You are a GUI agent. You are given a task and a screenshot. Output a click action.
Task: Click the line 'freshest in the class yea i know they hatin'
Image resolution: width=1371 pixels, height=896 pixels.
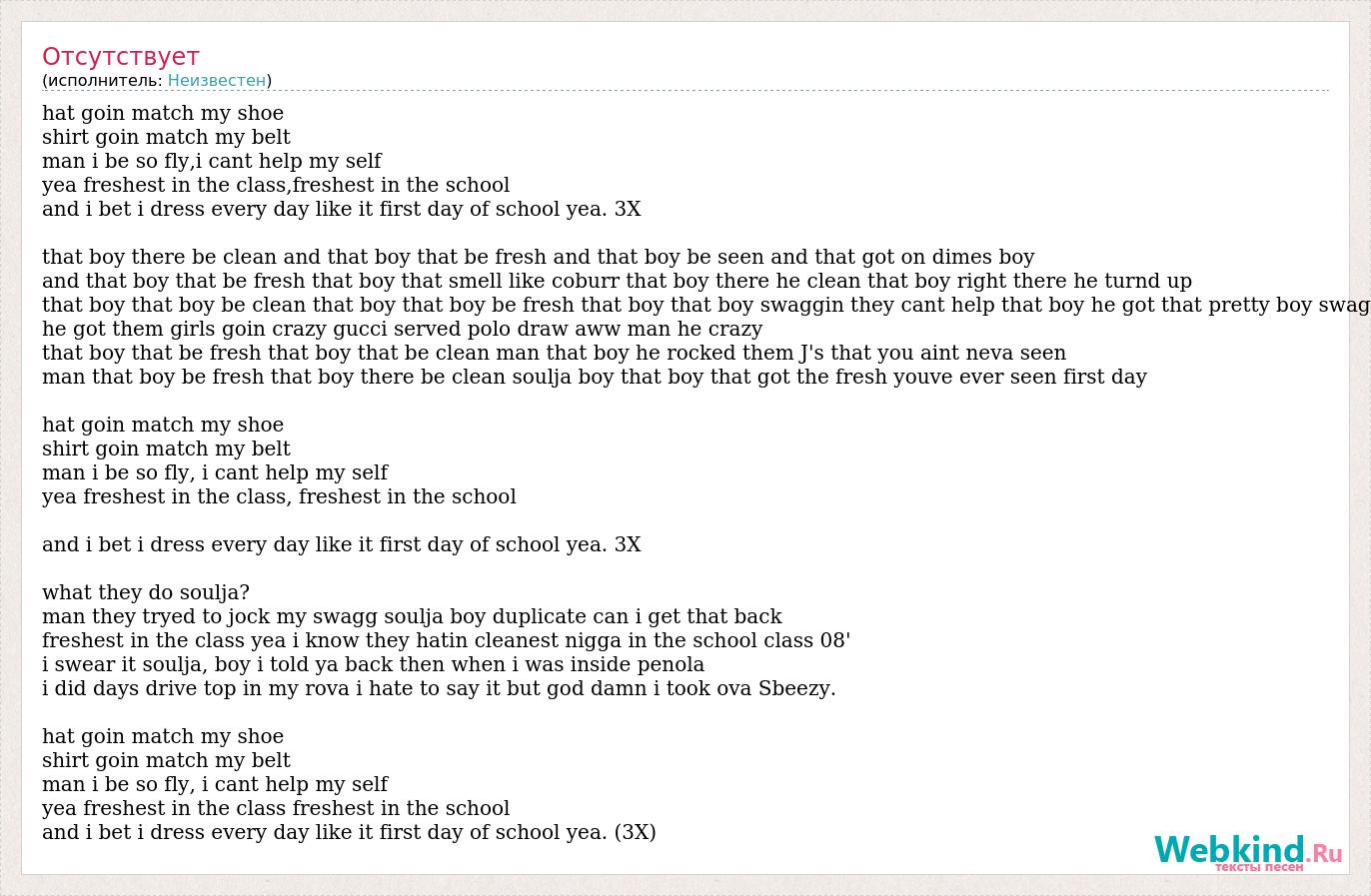pos(446,641)
